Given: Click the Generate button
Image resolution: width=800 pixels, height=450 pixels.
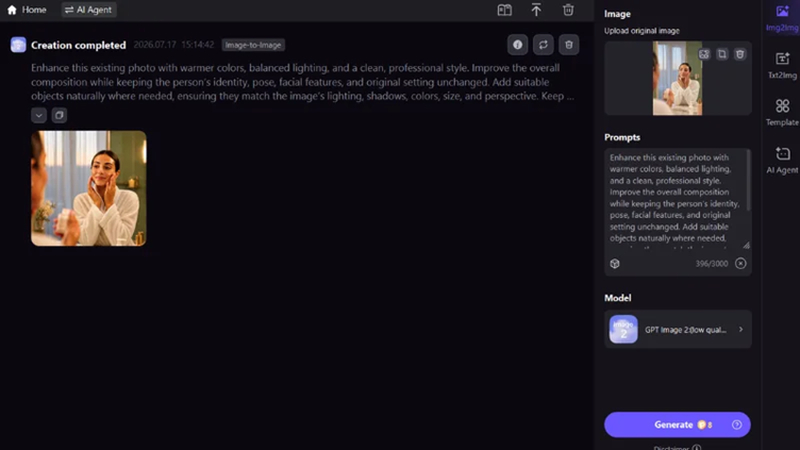Looking at the screenshot, I should coord(677,424).
